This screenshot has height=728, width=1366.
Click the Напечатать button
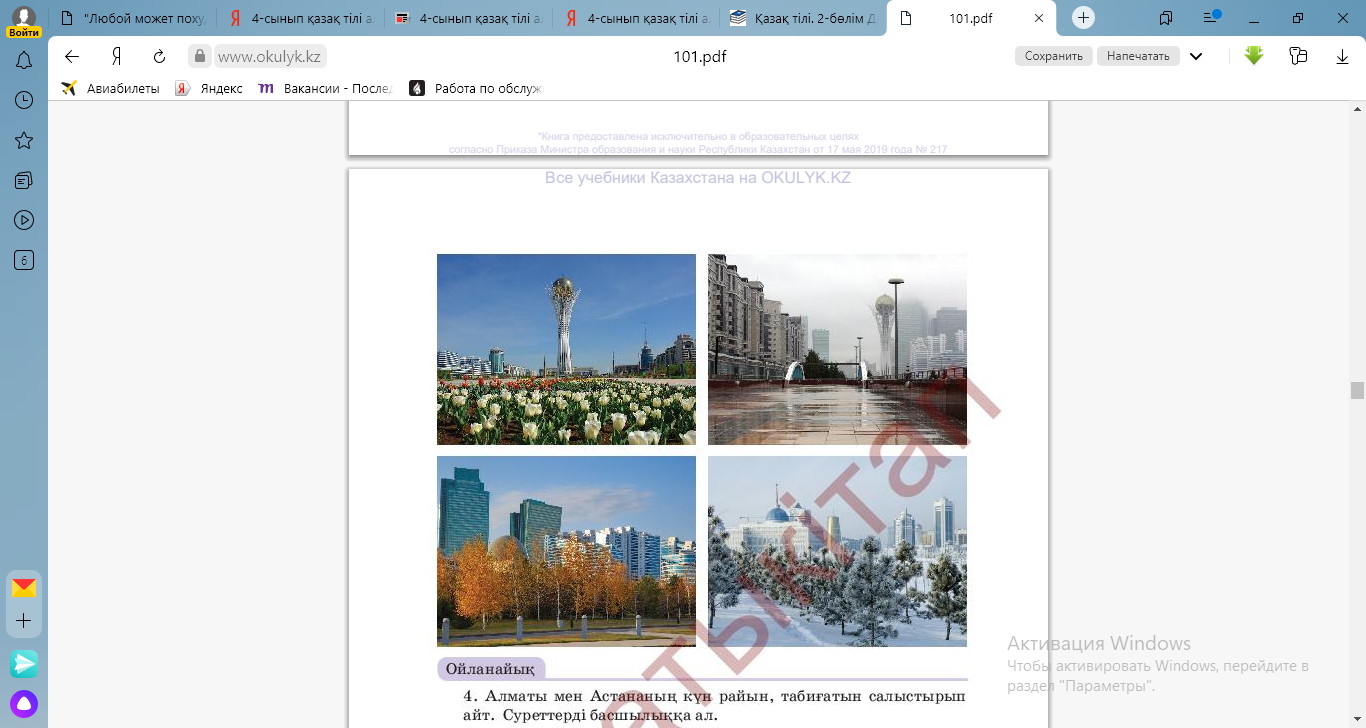click(1138, 56)
